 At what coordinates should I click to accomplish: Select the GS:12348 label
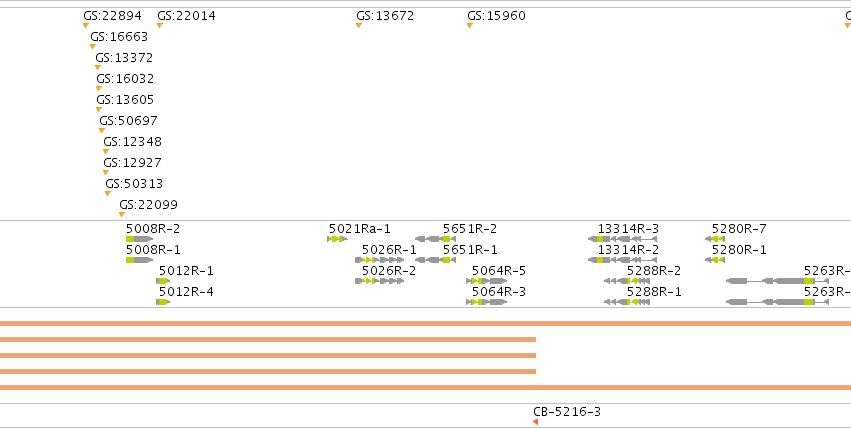132,142
